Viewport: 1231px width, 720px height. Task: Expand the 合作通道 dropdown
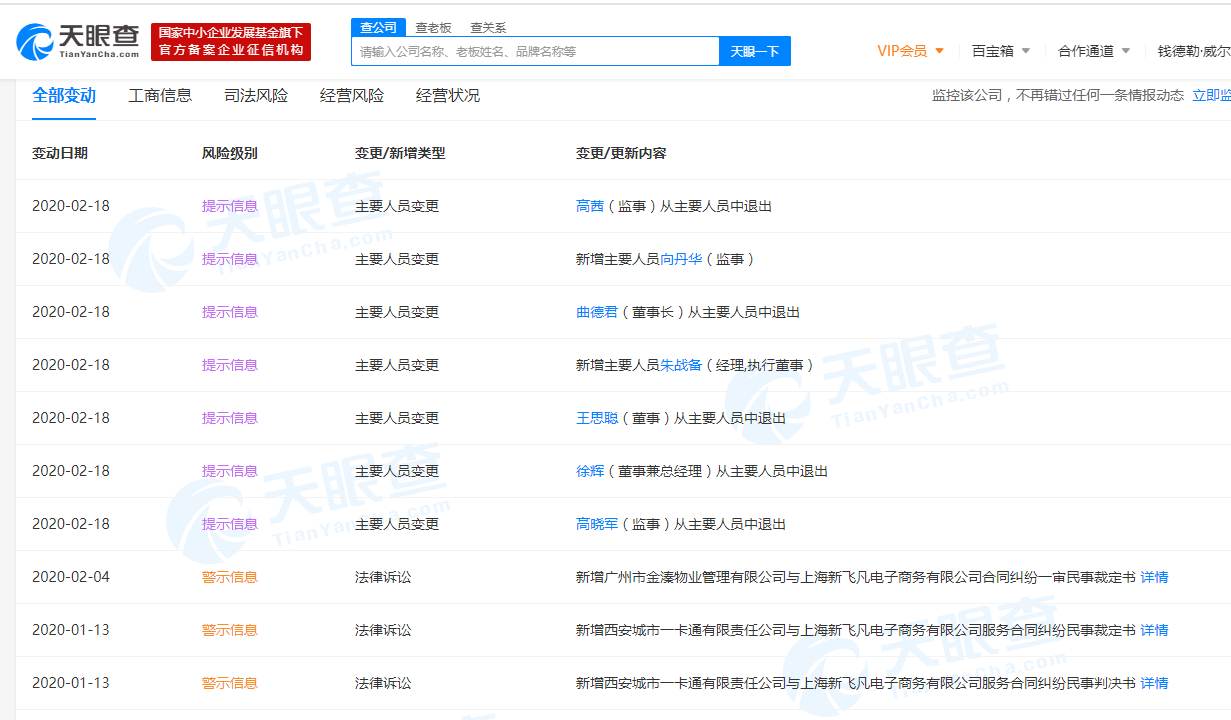1094,51
